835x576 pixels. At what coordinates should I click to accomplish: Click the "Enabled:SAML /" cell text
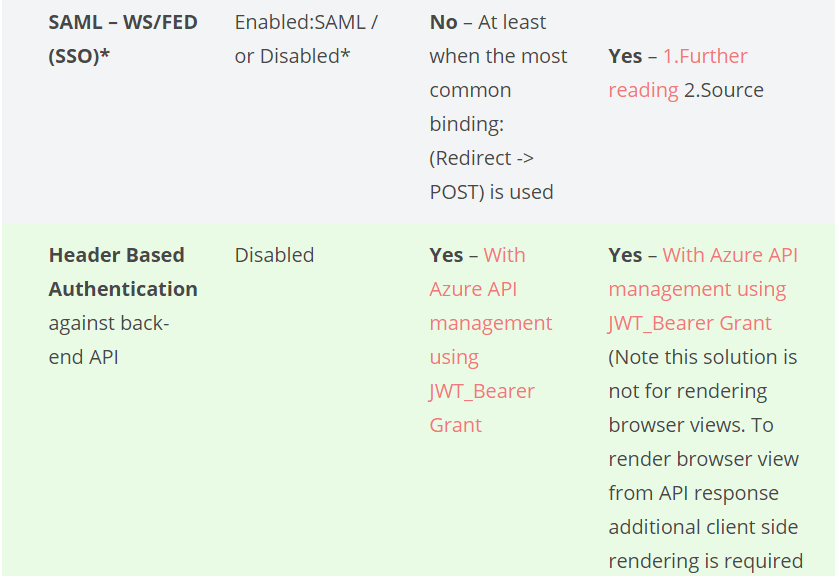306,22
